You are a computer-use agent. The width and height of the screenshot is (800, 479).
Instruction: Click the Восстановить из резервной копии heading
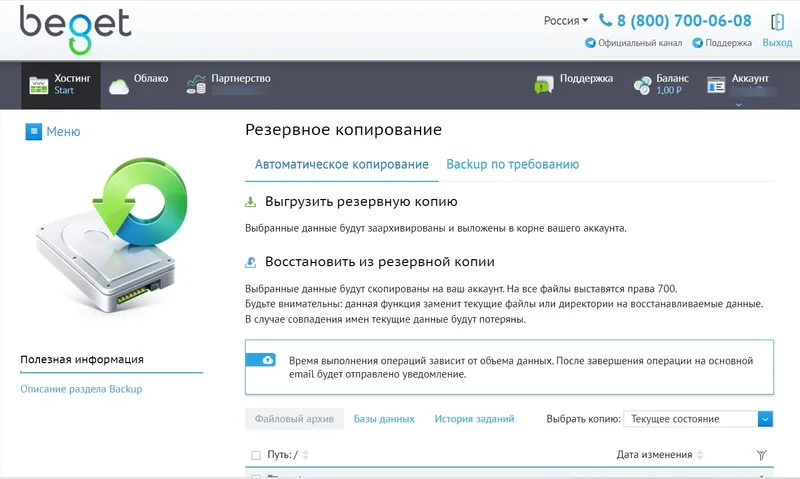click(380, 262)
